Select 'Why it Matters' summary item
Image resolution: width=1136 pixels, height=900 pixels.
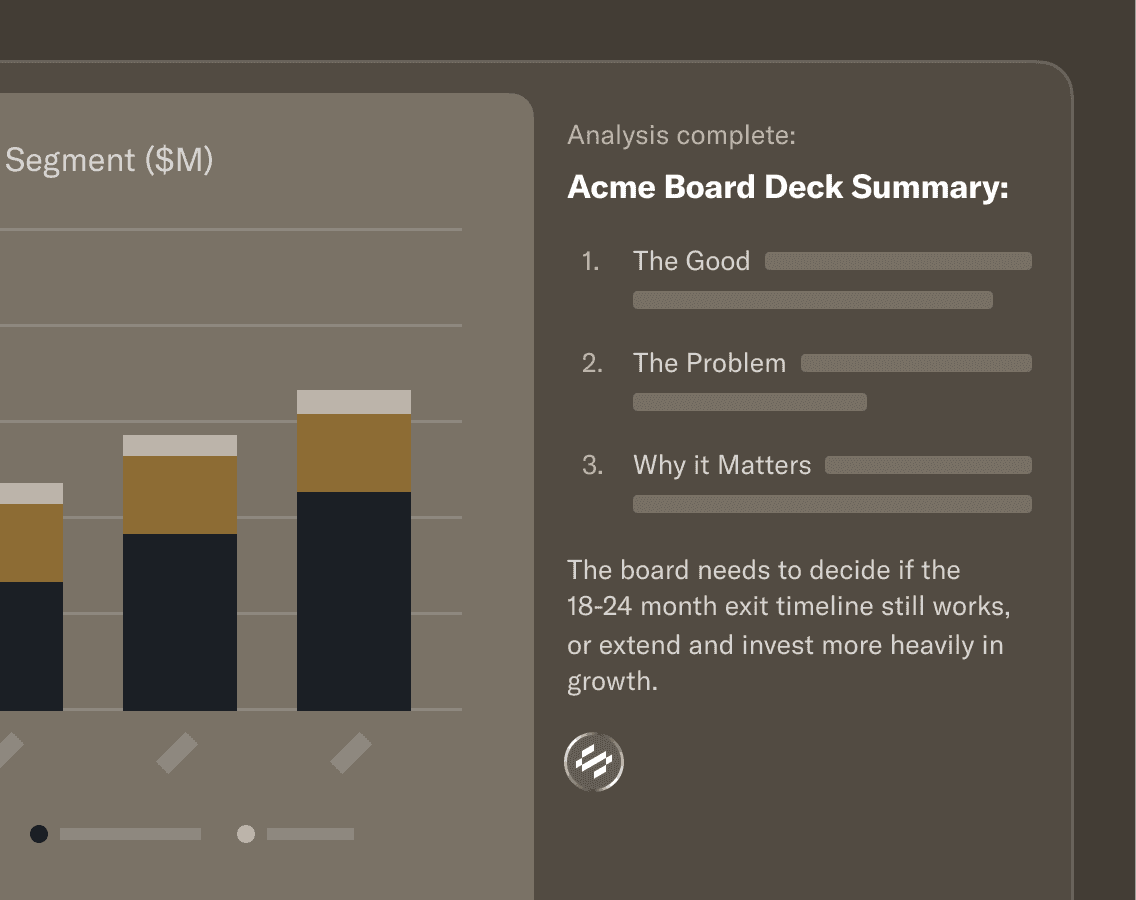pyautogui.click(x=721, y=465)
